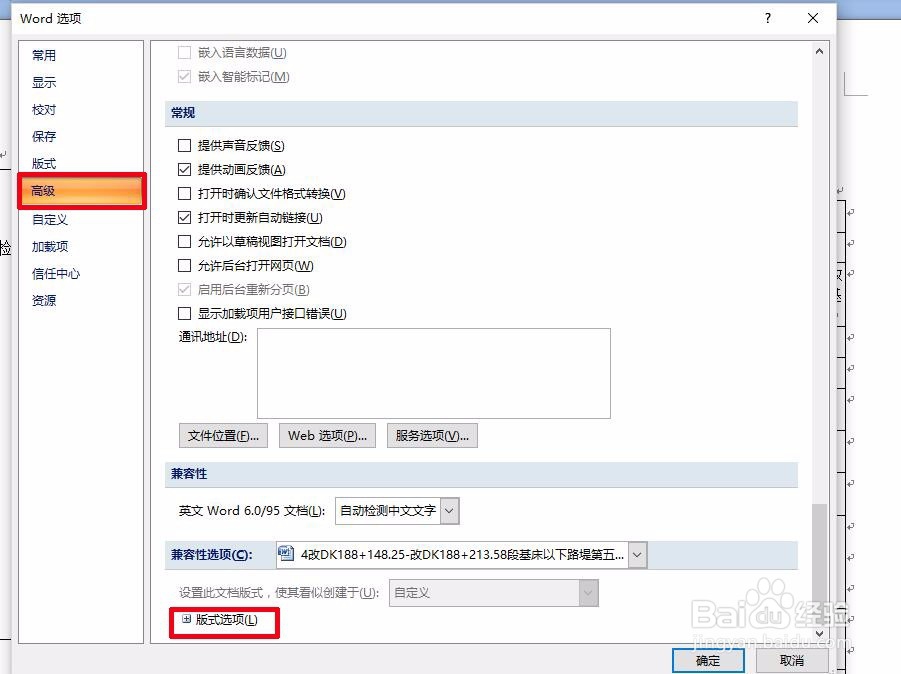Click the 兼容性 section header text
This screenshot has height=674, width=901.
(189, 473)
